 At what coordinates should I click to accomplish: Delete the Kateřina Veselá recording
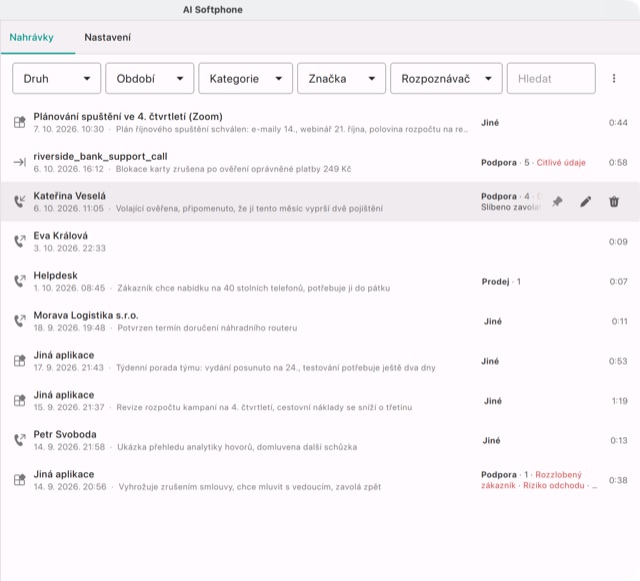coord(614,201)
